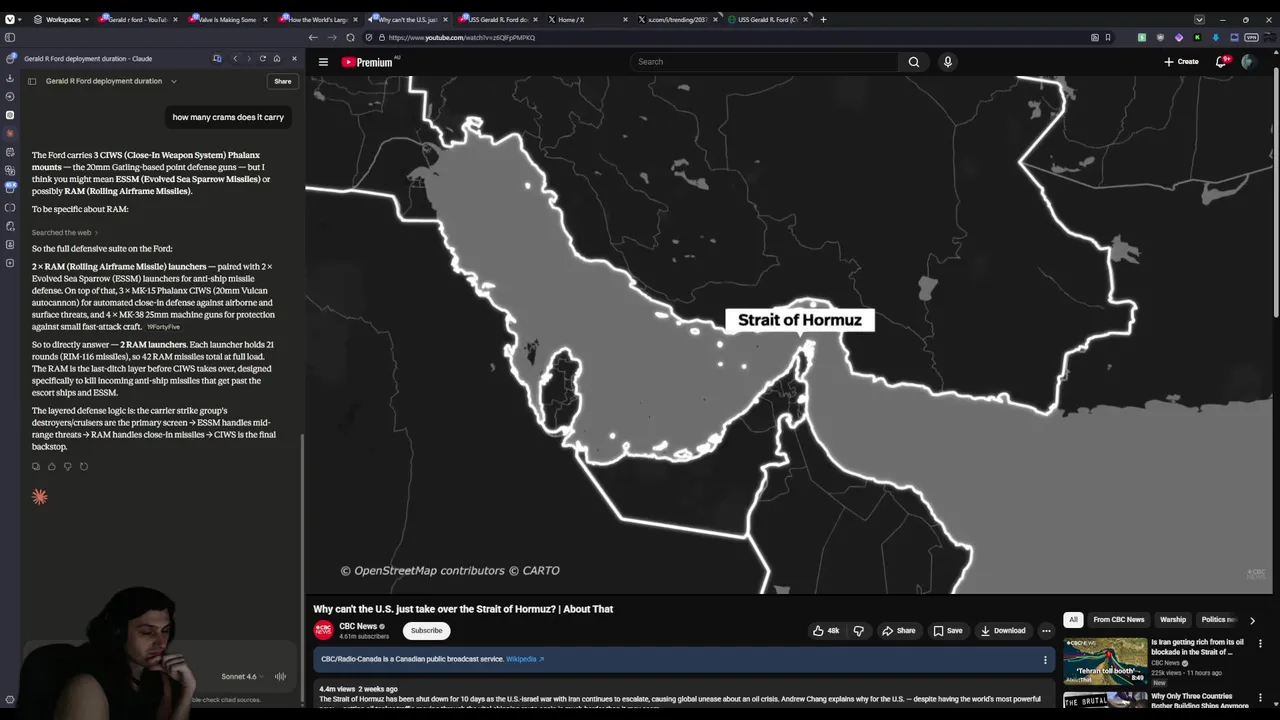Open the browser downloads arrow icon
The width and height of the screenshot is (1280, 720).
click(1216, 37)
